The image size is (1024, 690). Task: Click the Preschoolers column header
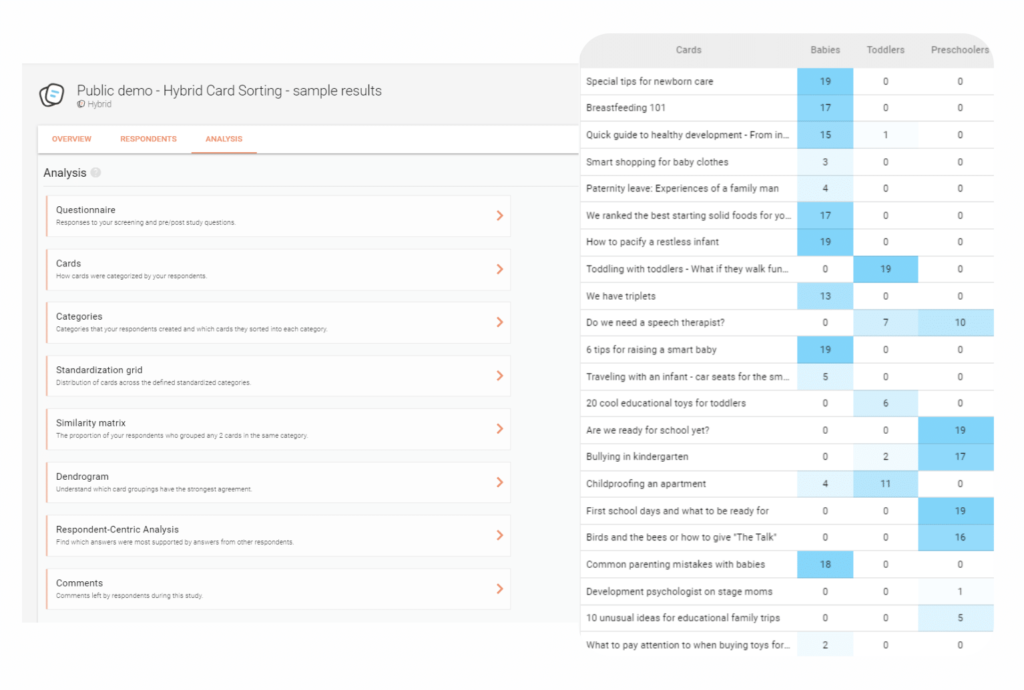959,50
